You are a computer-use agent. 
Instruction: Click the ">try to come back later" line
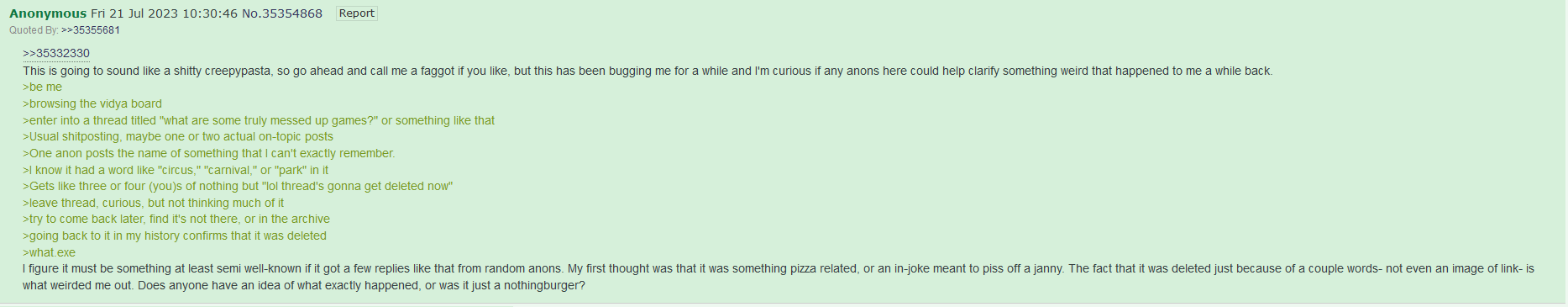click(176, 220)
